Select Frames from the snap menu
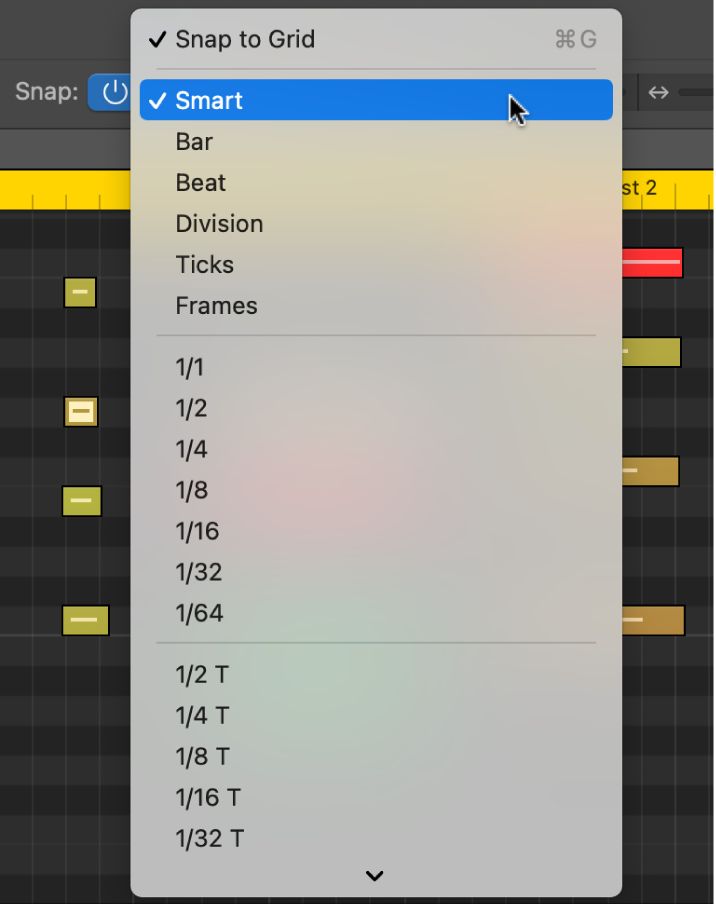This screenshot has height=904, width=716. click(216, 306)
